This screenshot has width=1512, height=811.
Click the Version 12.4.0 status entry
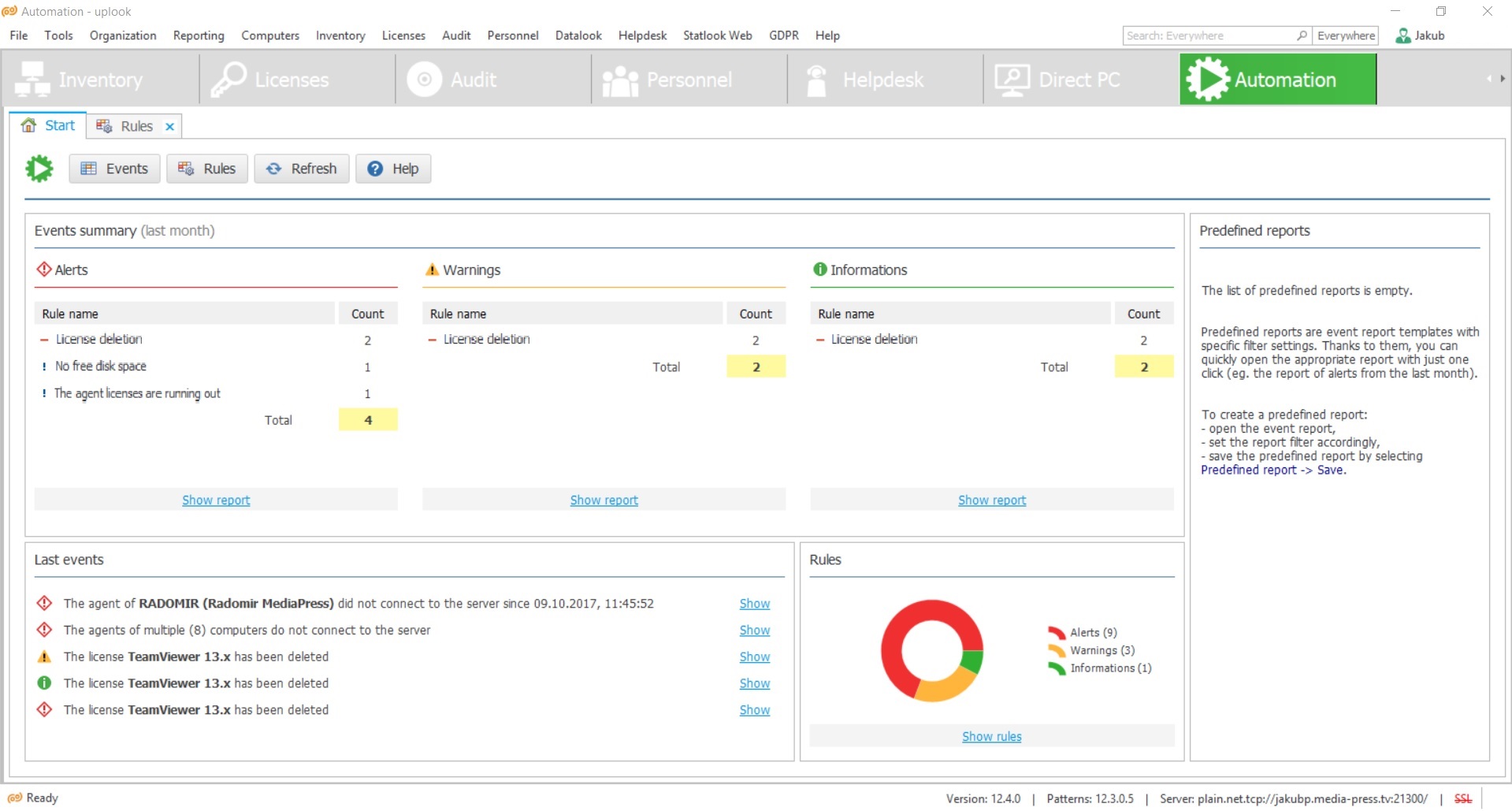pyautogui.click(x=983, y=798)
